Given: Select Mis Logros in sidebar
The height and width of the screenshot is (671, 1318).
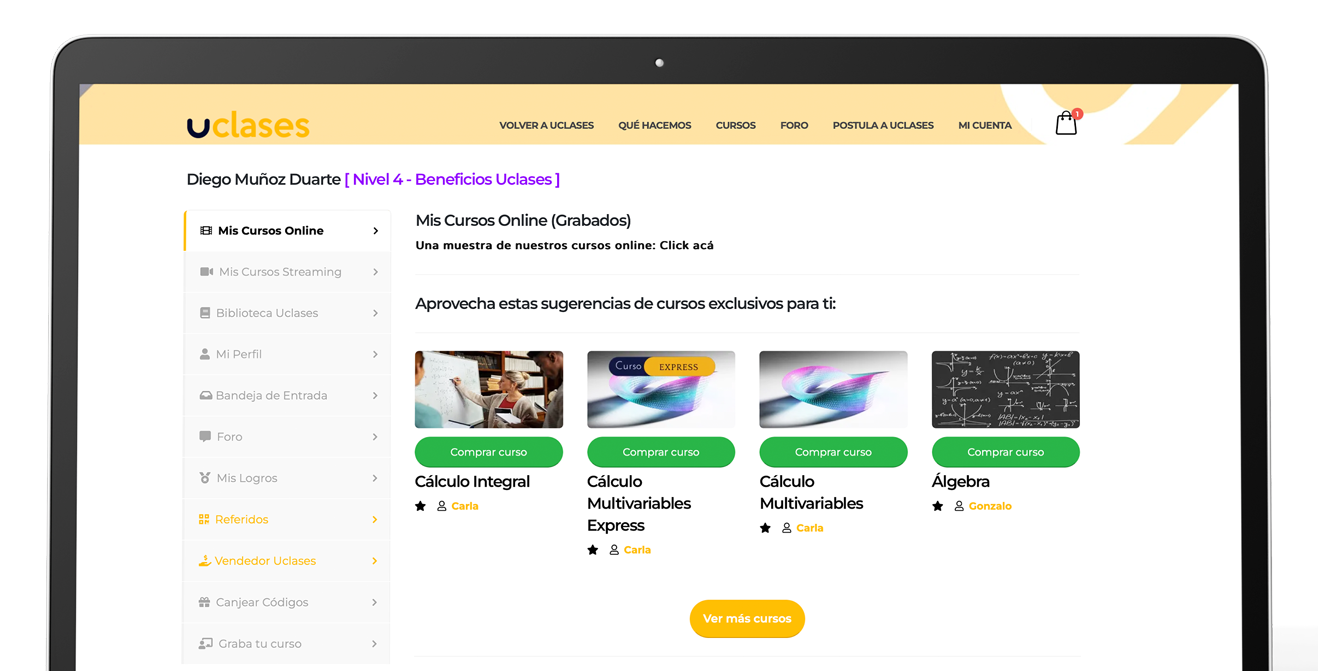Looking at the screenshot, I should coord(288,478).
